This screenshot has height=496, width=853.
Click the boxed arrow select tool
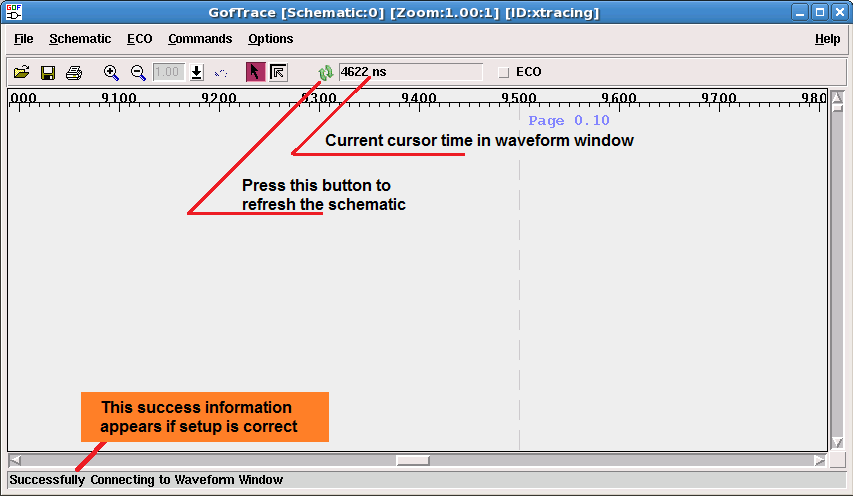(278, 72)
